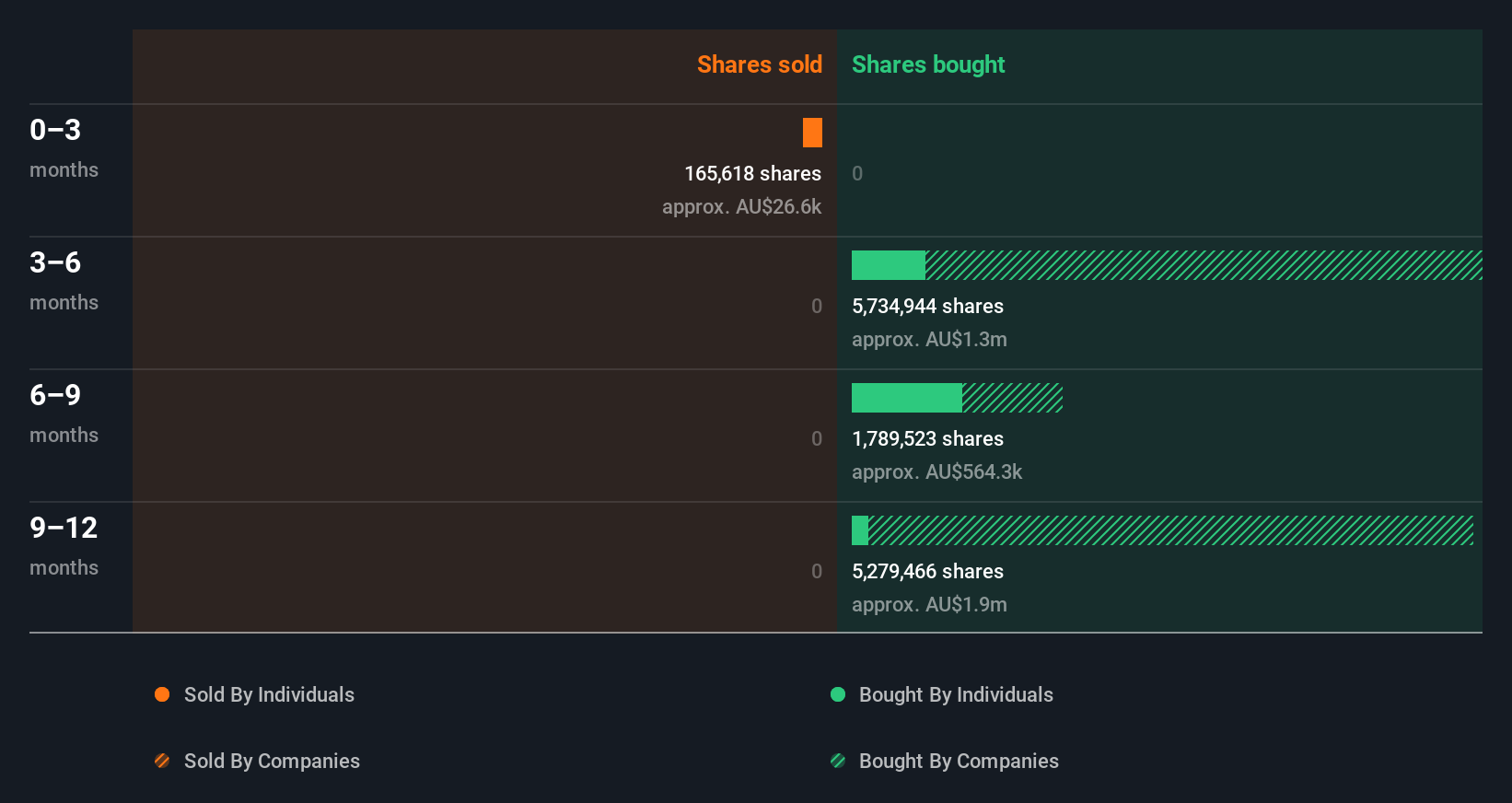1512x803 pixels.
Task: Click the 165,618 shares value
Action: [752, 173]
